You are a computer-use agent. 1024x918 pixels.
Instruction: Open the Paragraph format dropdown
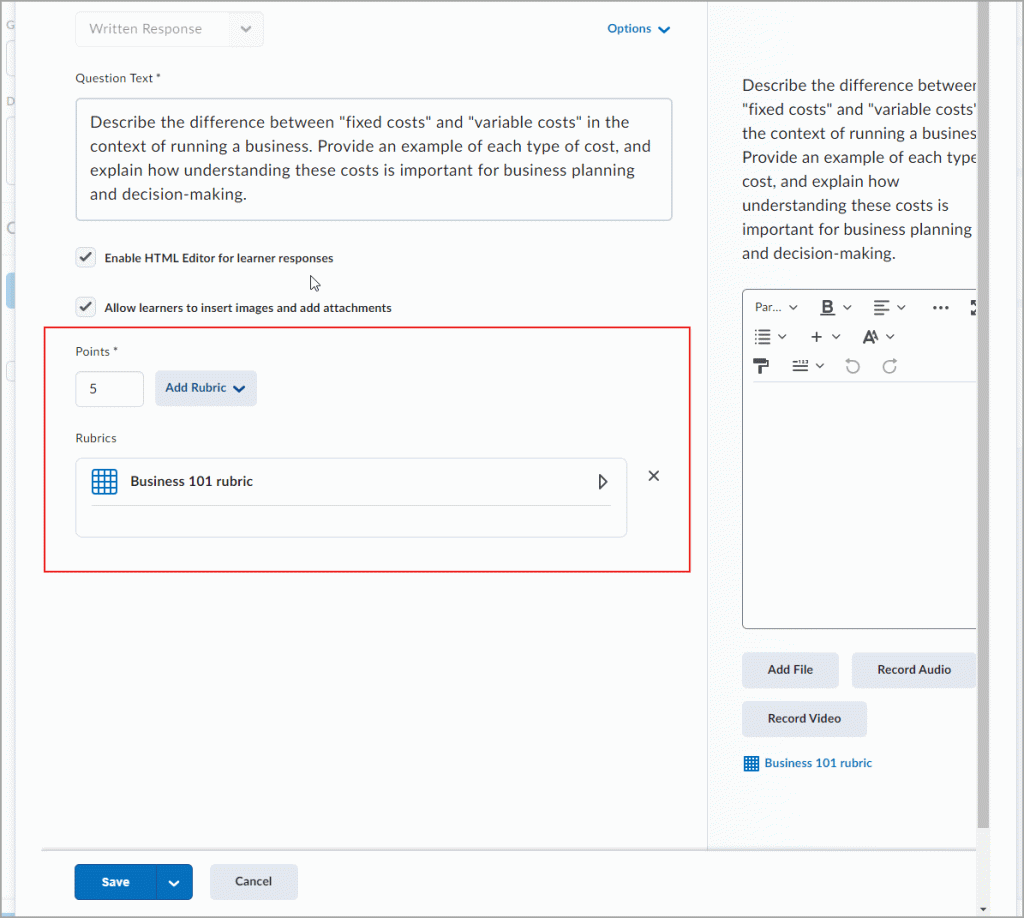tap(776, 307)
